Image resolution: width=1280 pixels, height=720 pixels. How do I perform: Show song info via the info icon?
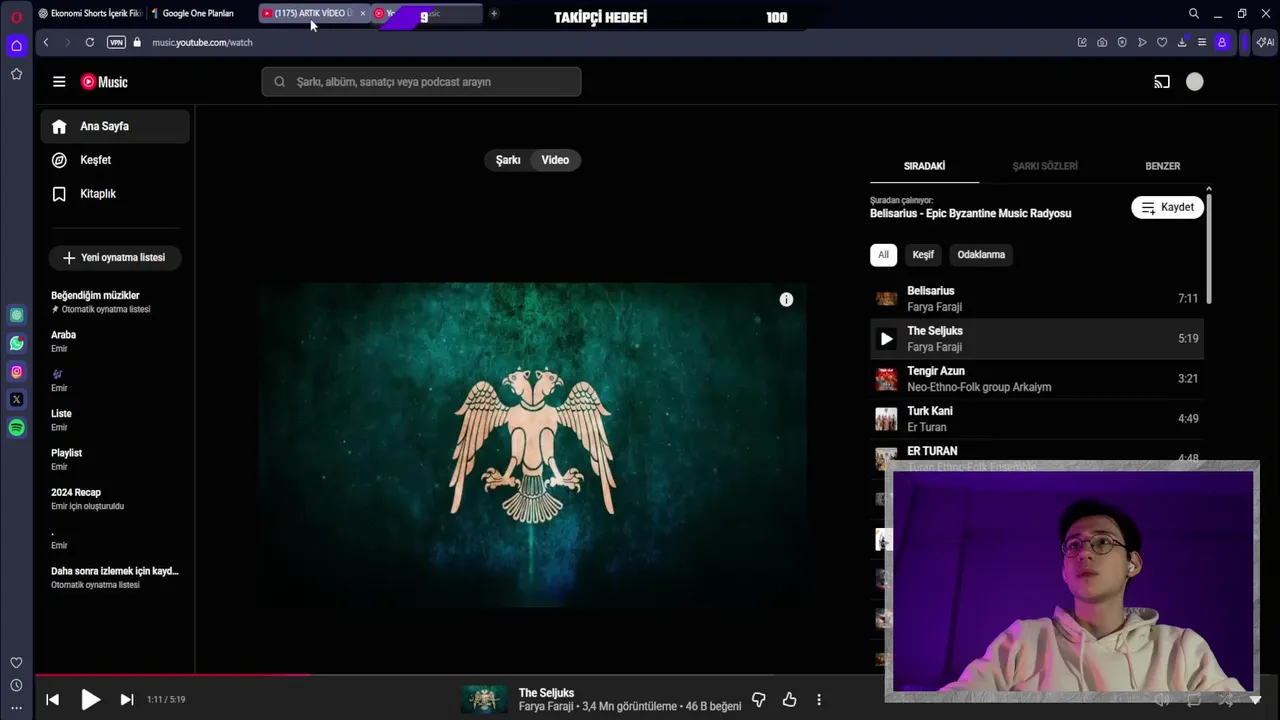pos(786,300)
